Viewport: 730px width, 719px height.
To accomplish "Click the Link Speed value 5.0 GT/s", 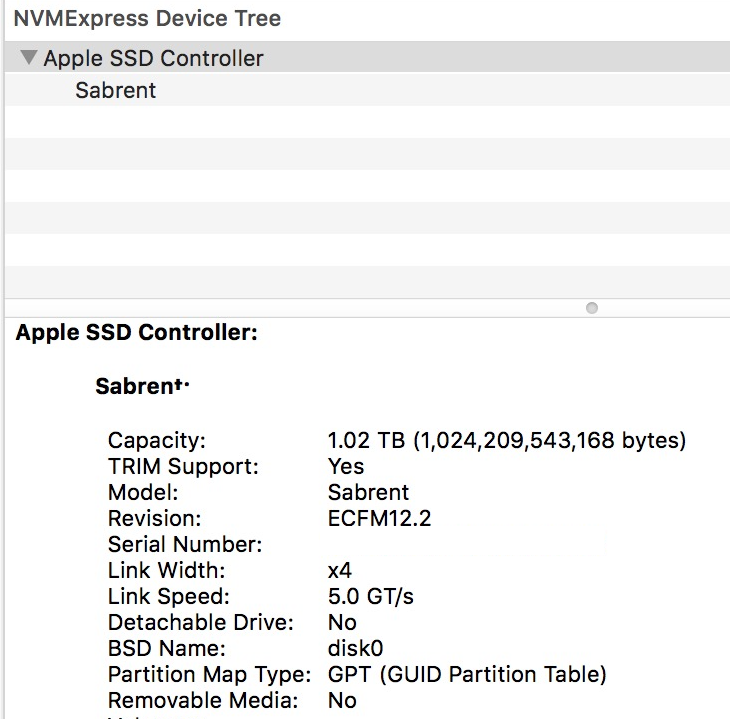I will 370,596.
